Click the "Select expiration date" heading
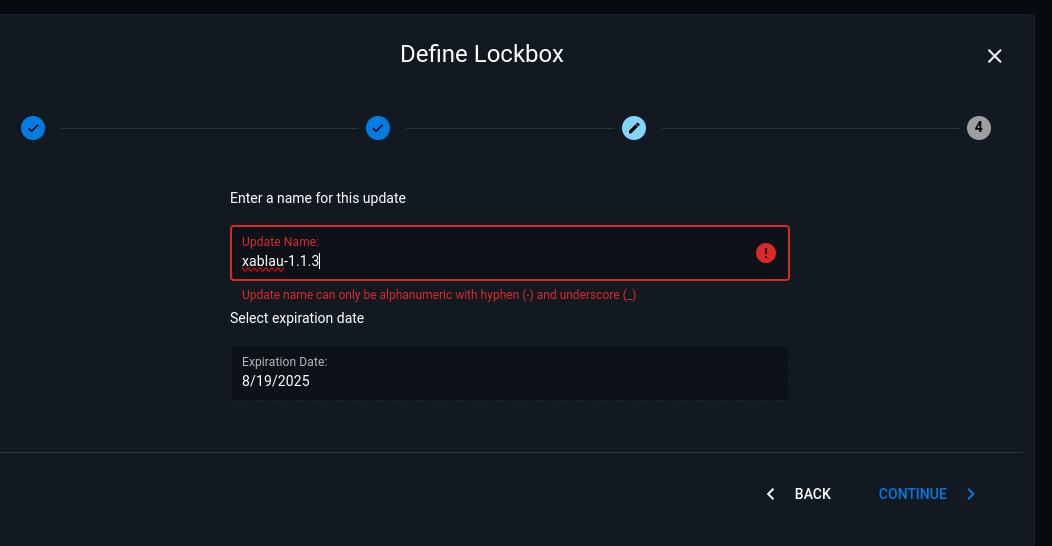 [297, 318]
